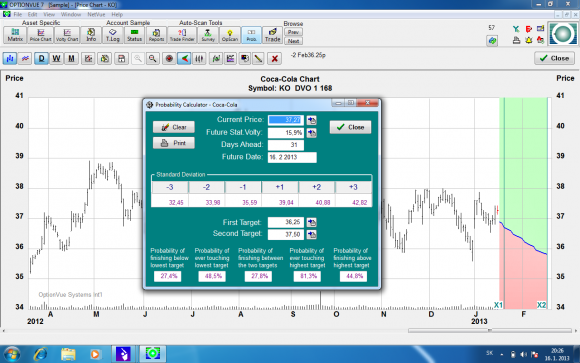Open Windows Start menu
The width and height of the screenshot is (580, 363).
coord(12,354)
